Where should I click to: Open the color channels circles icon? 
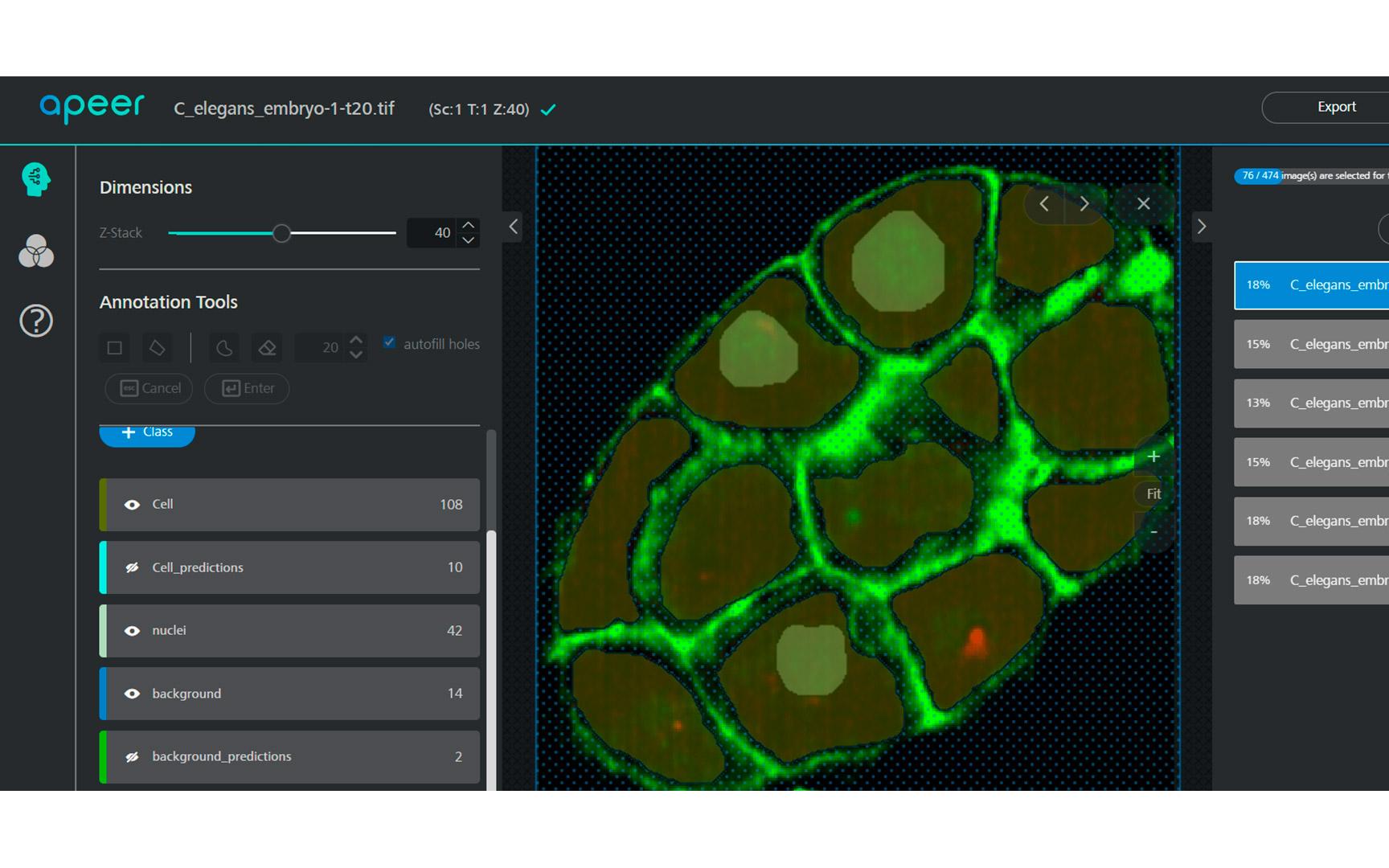(35, 251)
